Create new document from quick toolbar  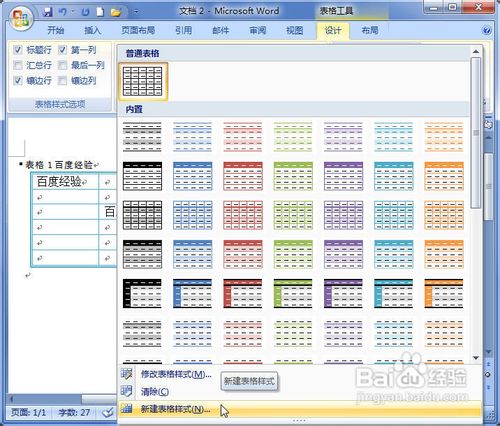tap(100, 12)
